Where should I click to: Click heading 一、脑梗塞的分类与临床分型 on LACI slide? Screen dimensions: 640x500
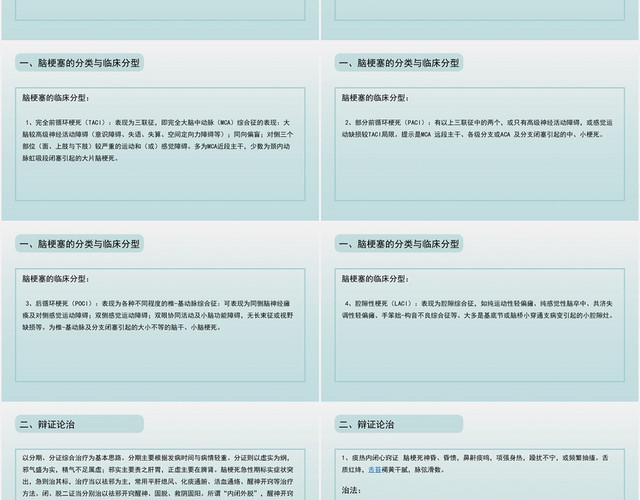399,244
